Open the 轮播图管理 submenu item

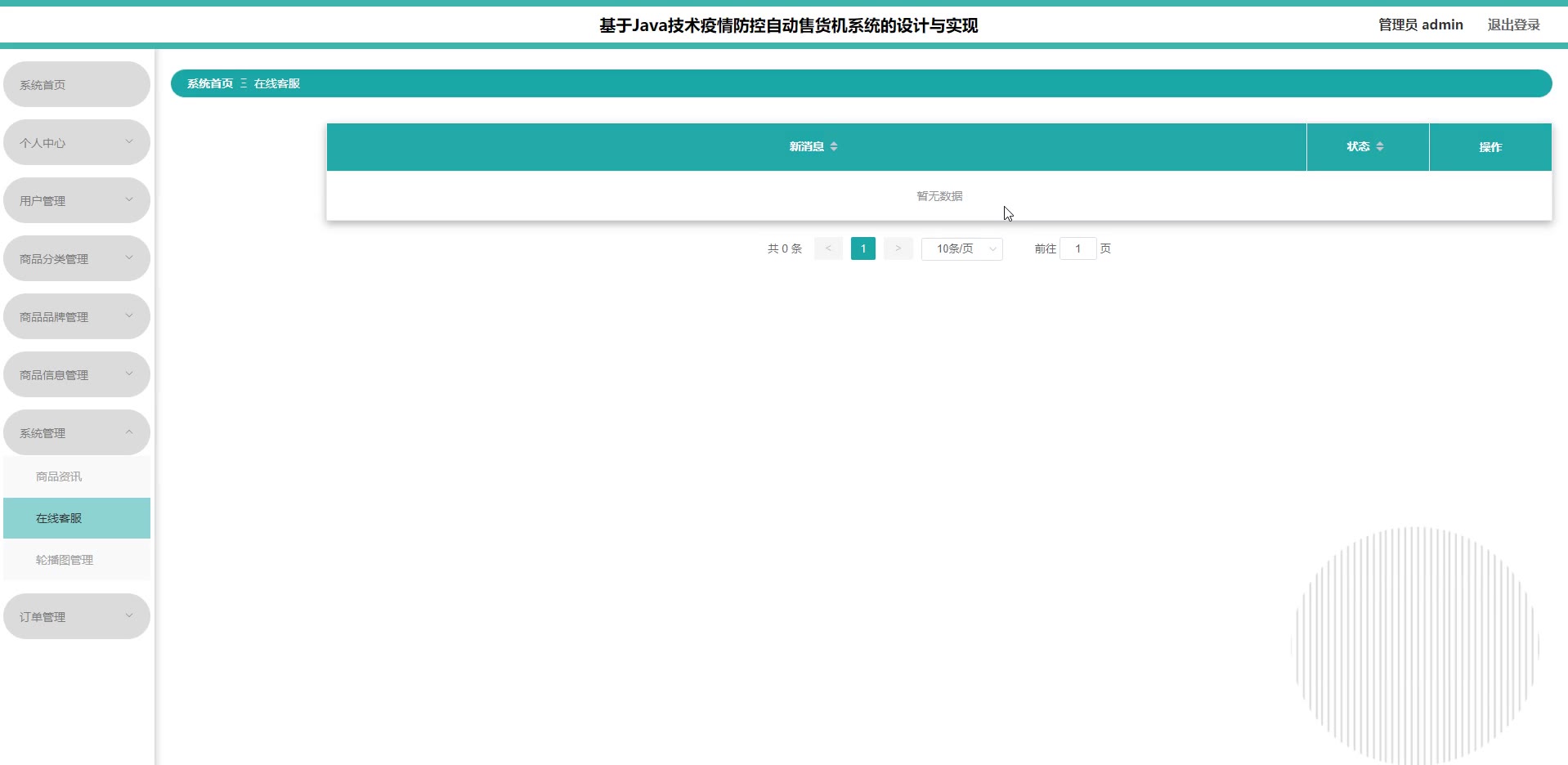click(77, 560)
